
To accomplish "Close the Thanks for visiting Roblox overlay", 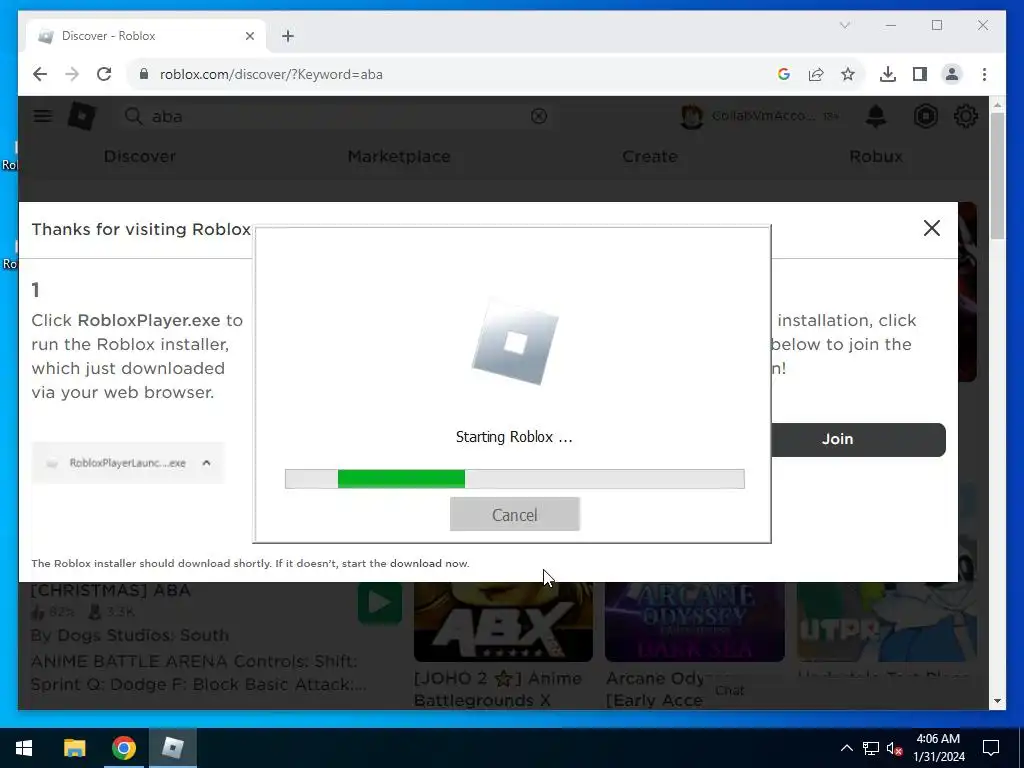I will 932,228.
